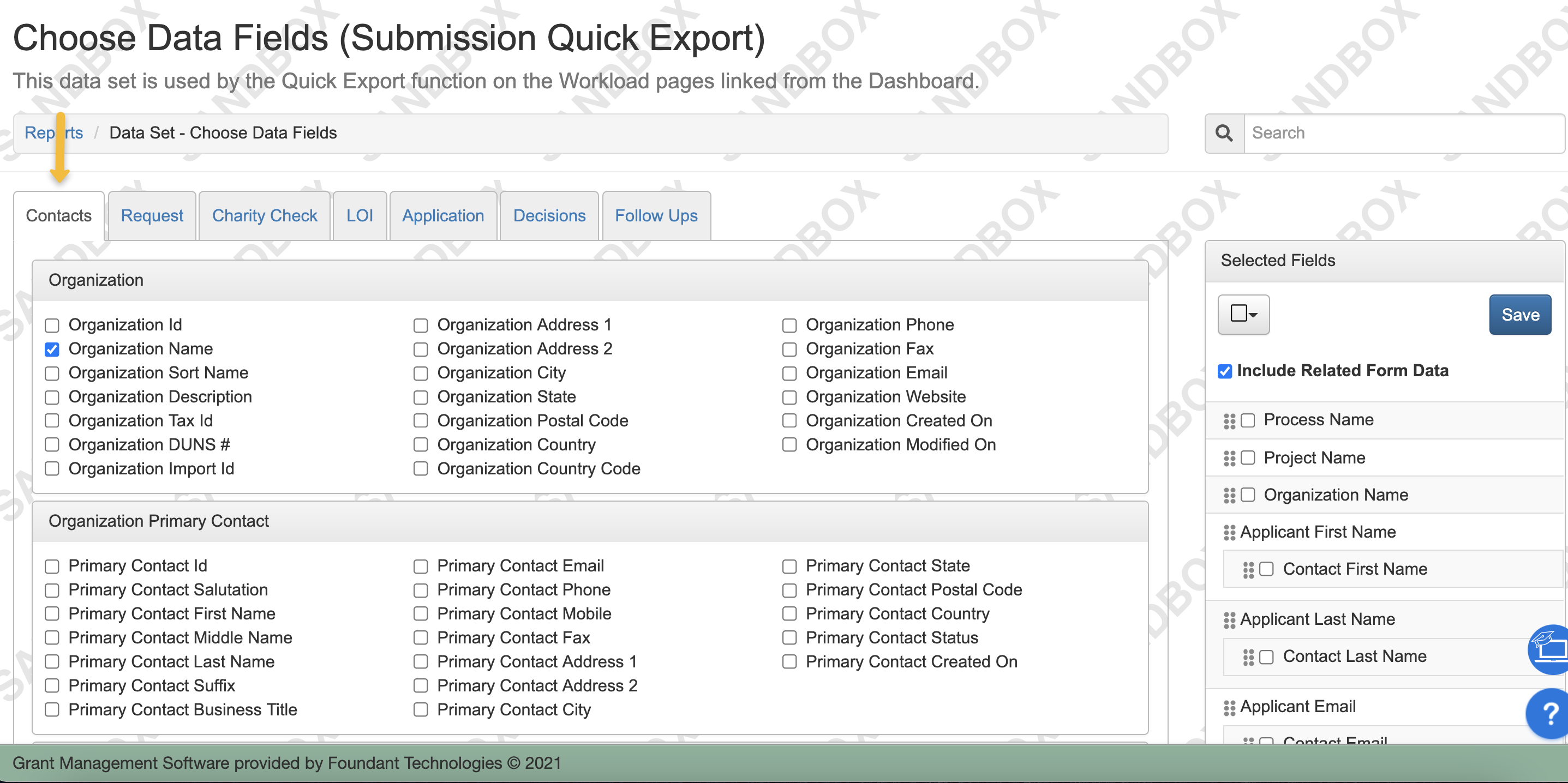
Task: Check Organization Modified On field
Action: pos(789,445)
